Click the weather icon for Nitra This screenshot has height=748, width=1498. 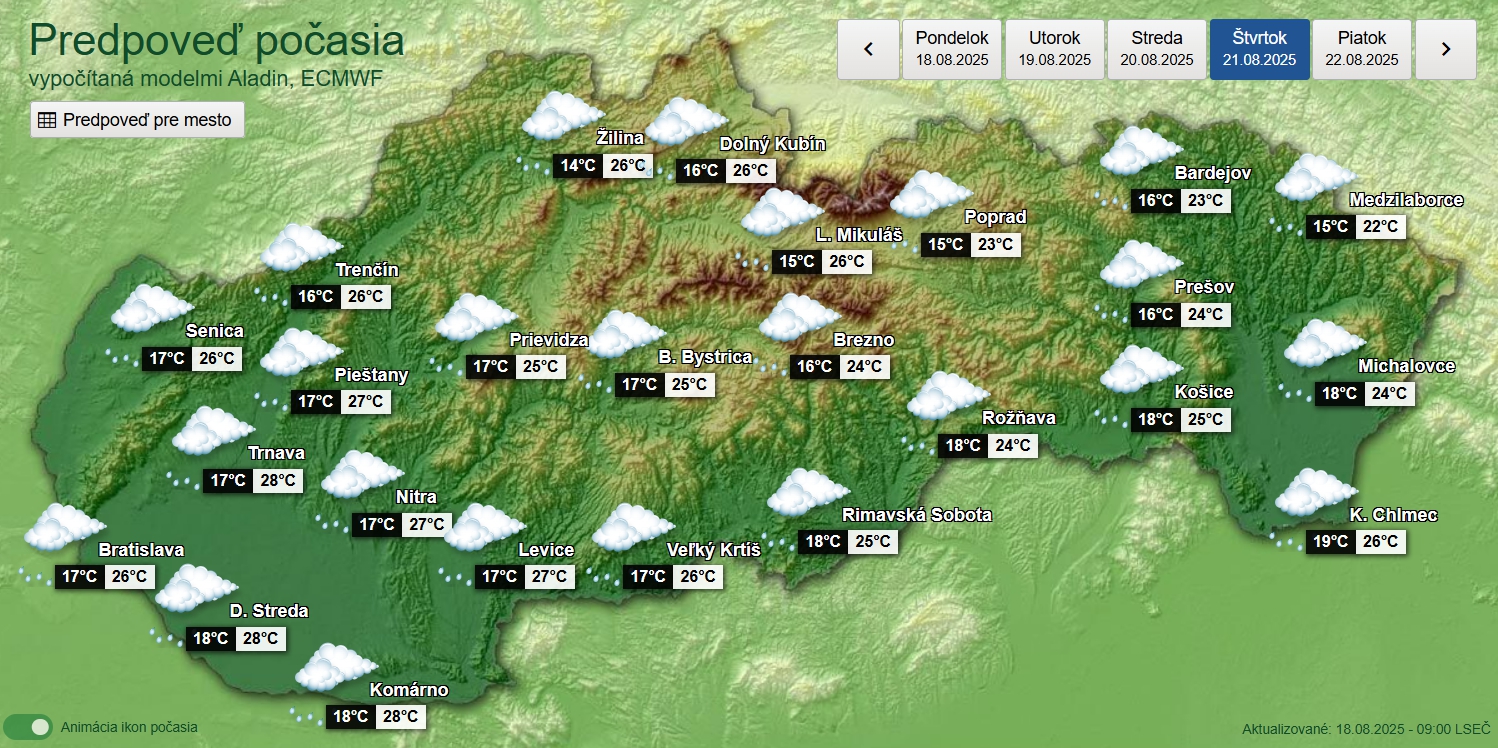(x=362, y=474)
